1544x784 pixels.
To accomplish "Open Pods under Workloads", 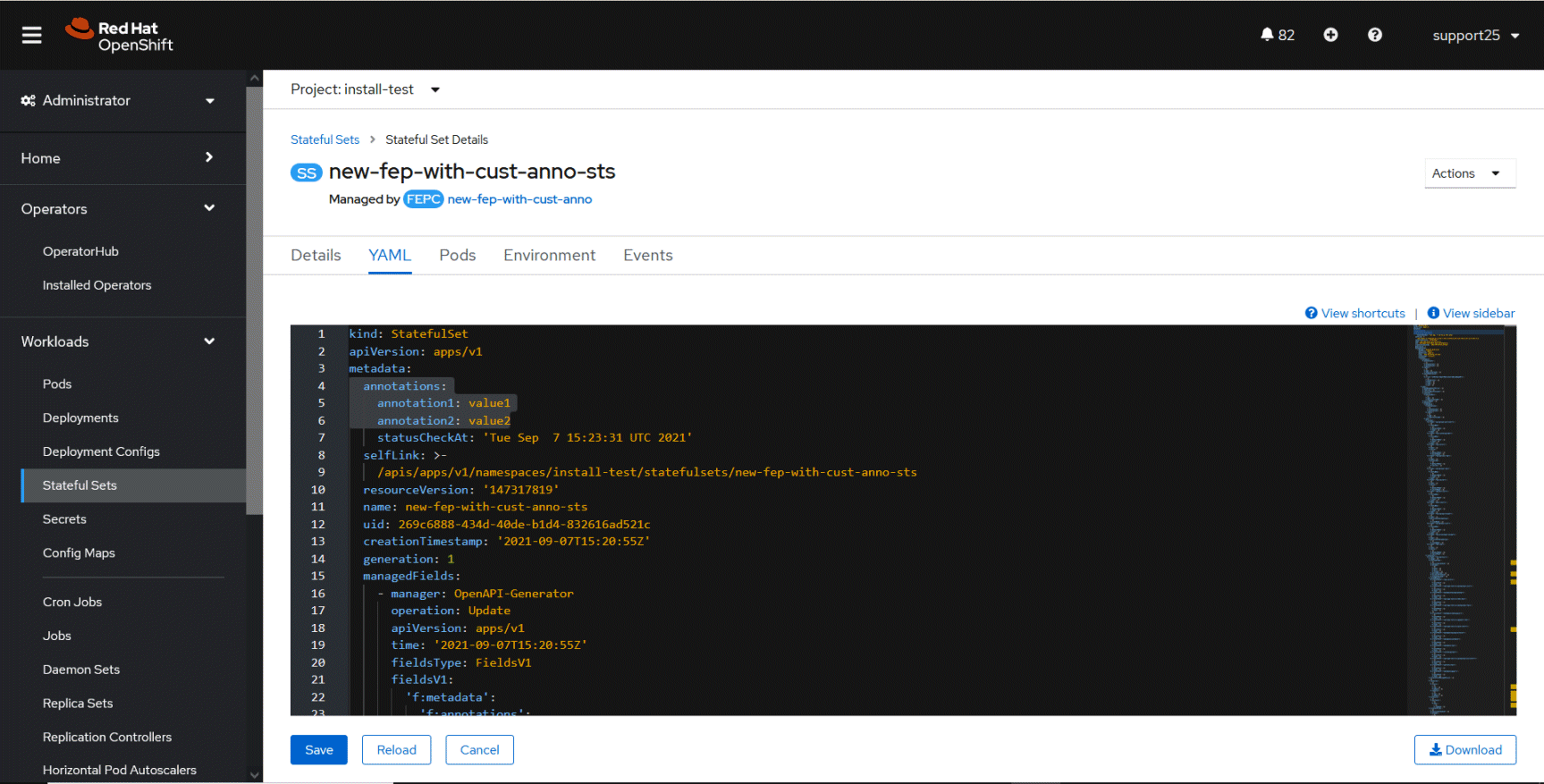I will 57,384.
